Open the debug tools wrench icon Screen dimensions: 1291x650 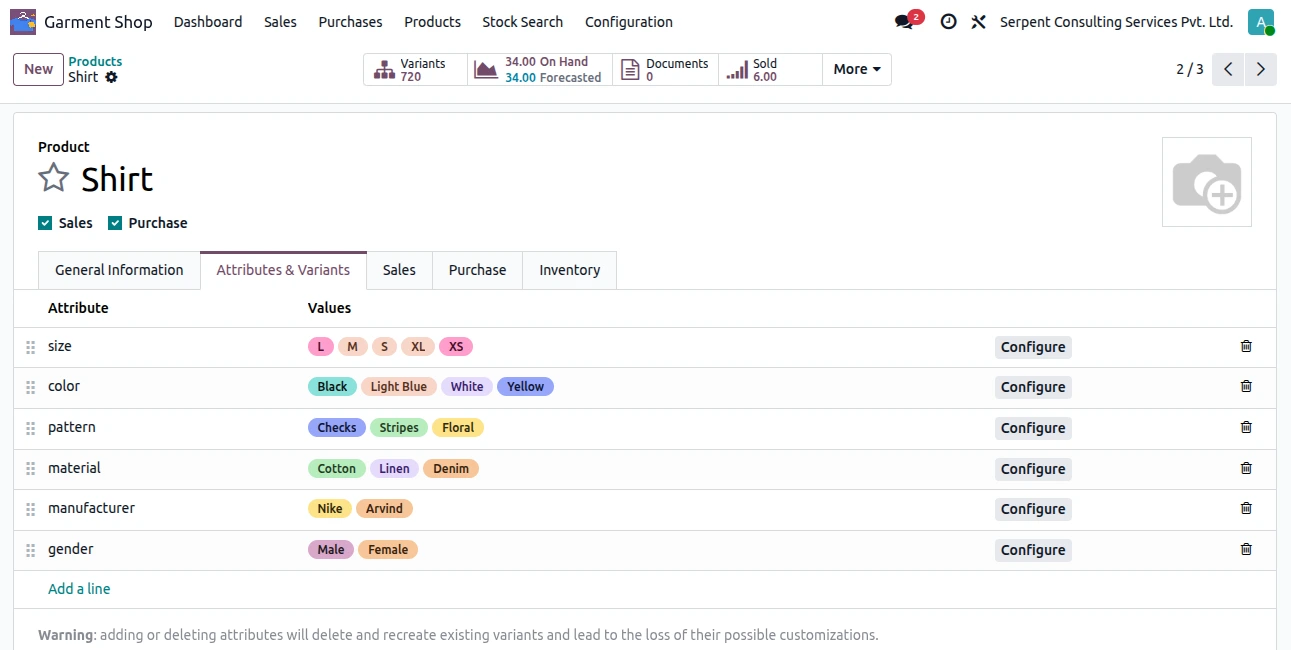tap(978, 22)
